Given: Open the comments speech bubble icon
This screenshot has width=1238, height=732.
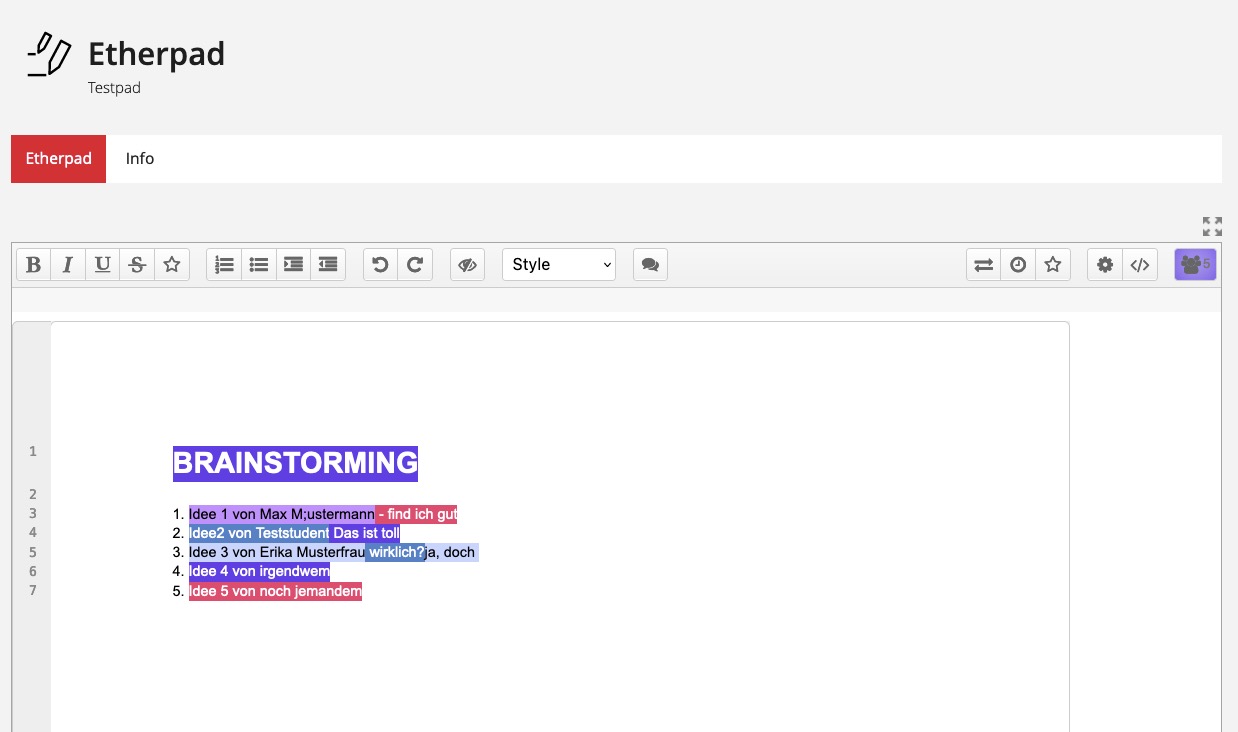Looking at the screenshot, I should click(650, 265).
